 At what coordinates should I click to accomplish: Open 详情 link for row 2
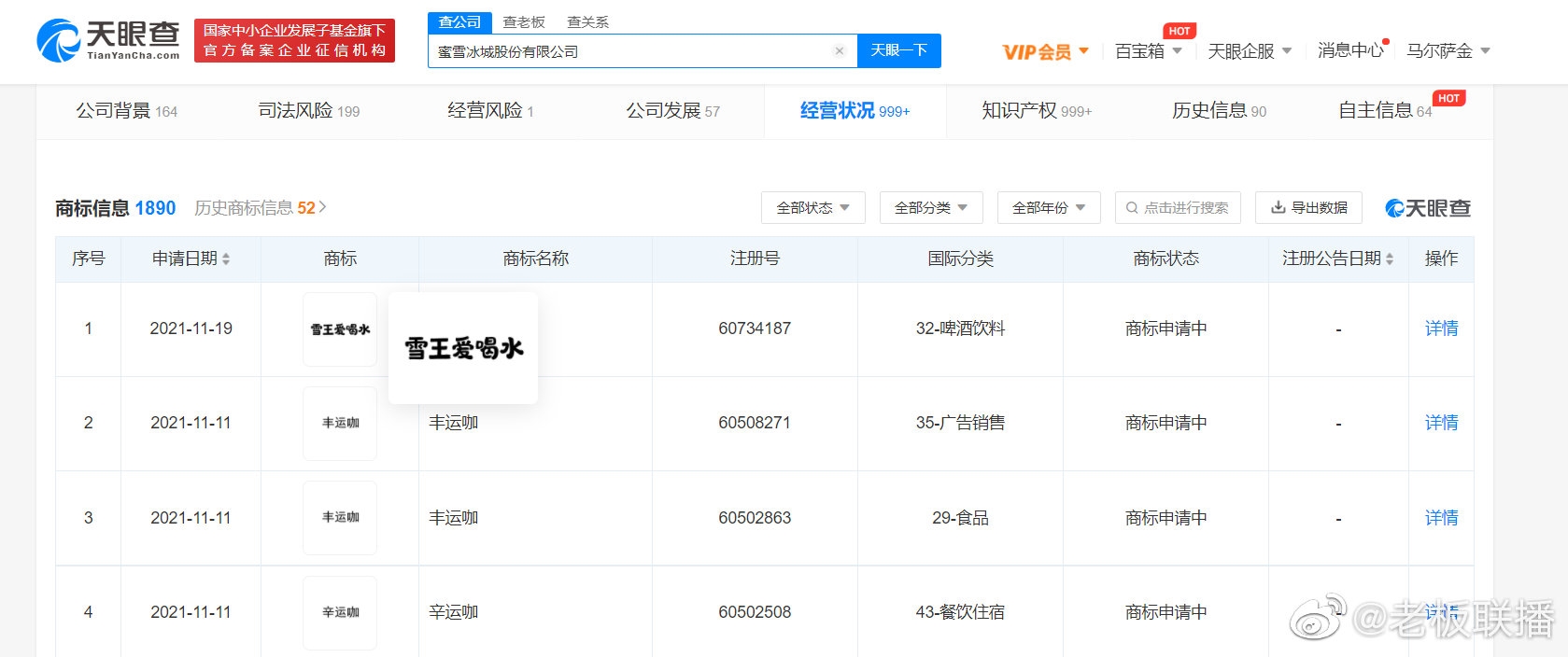(1440, 423)
